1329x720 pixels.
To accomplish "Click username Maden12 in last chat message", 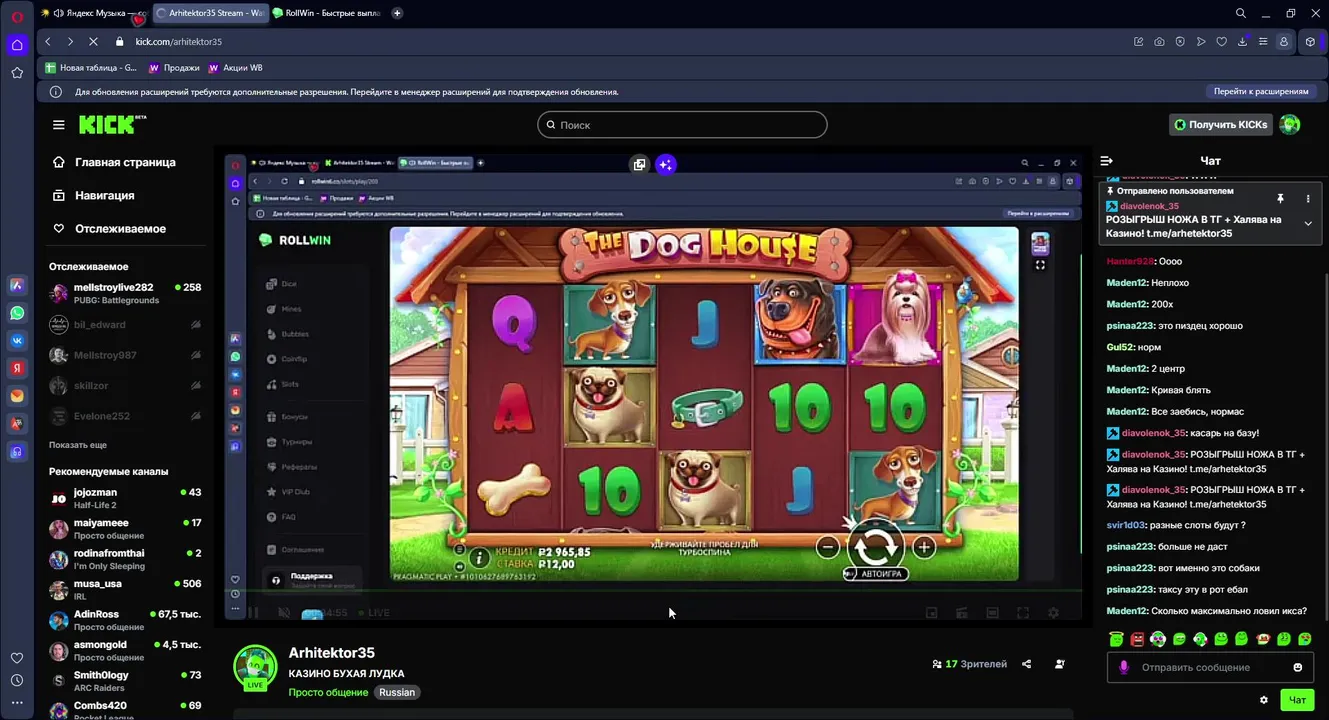I will pyautogui.click(x=1127, y=611).
